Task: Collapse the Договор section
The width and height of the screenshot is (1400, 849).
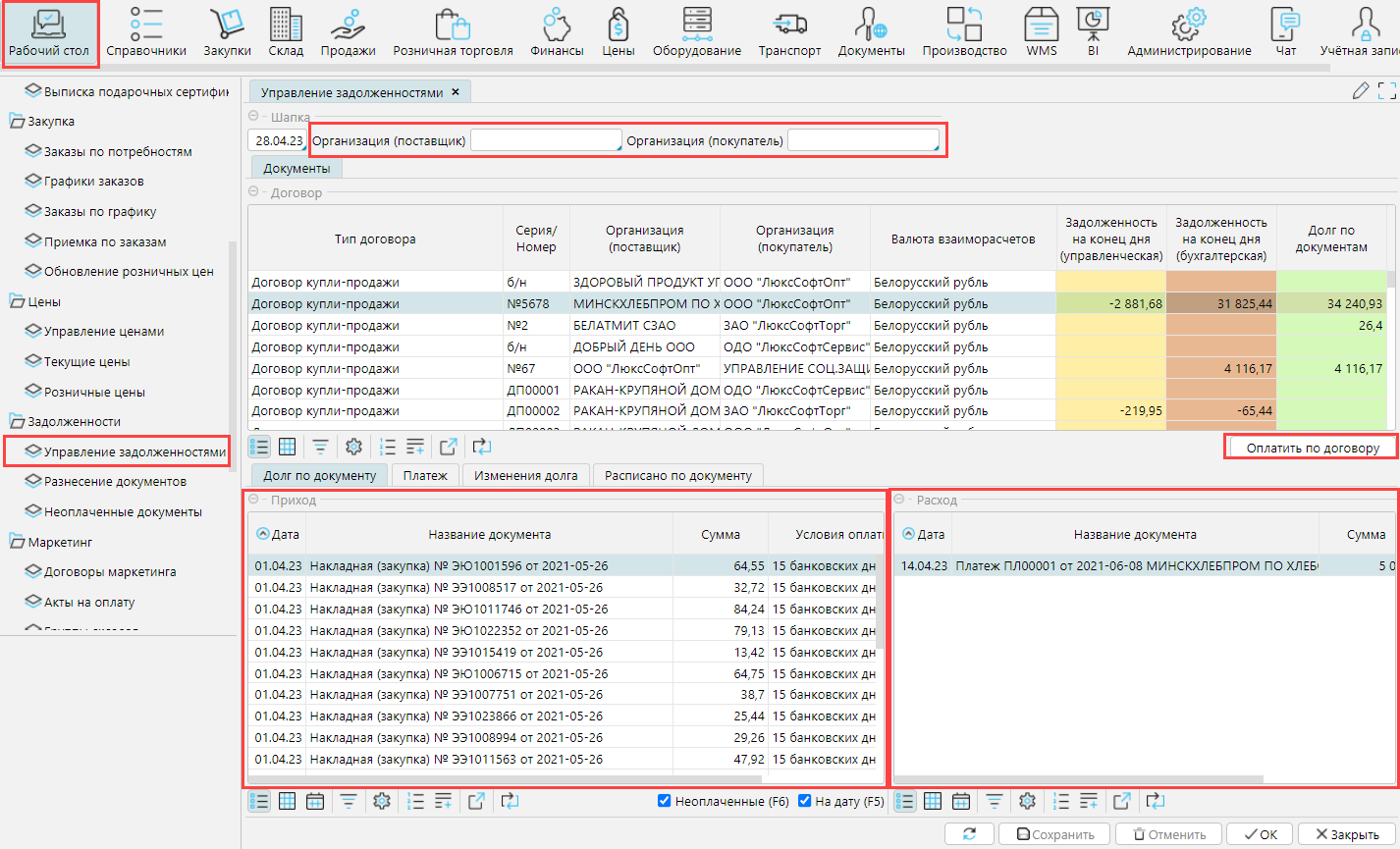Action: point(254,192)
